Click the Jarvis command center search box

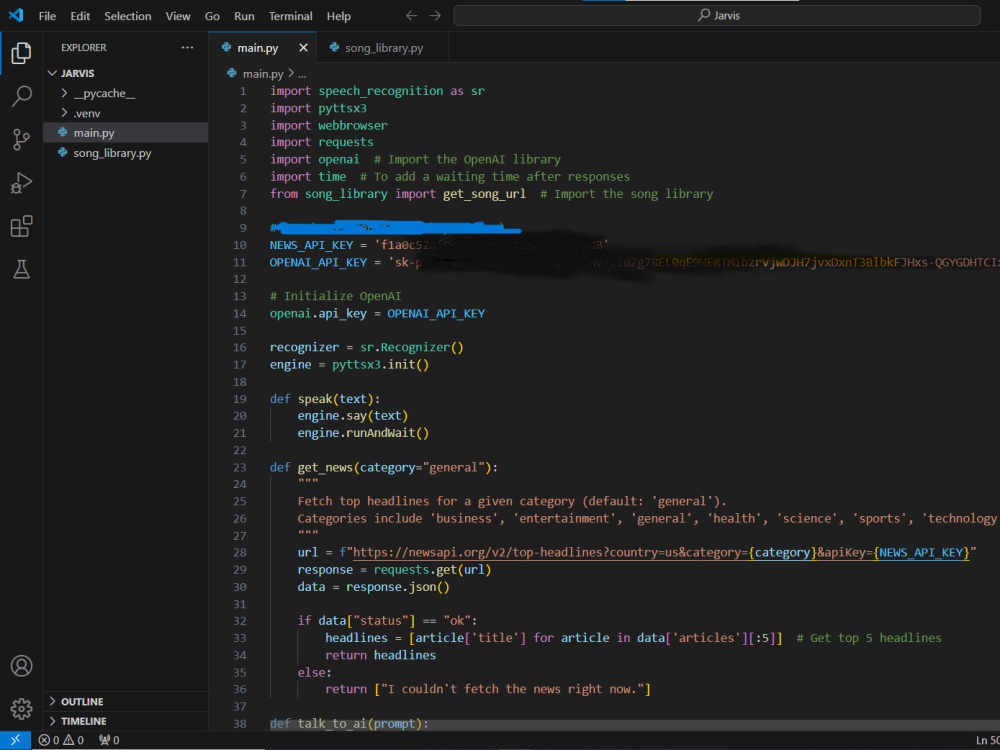(x=717, y=15)
